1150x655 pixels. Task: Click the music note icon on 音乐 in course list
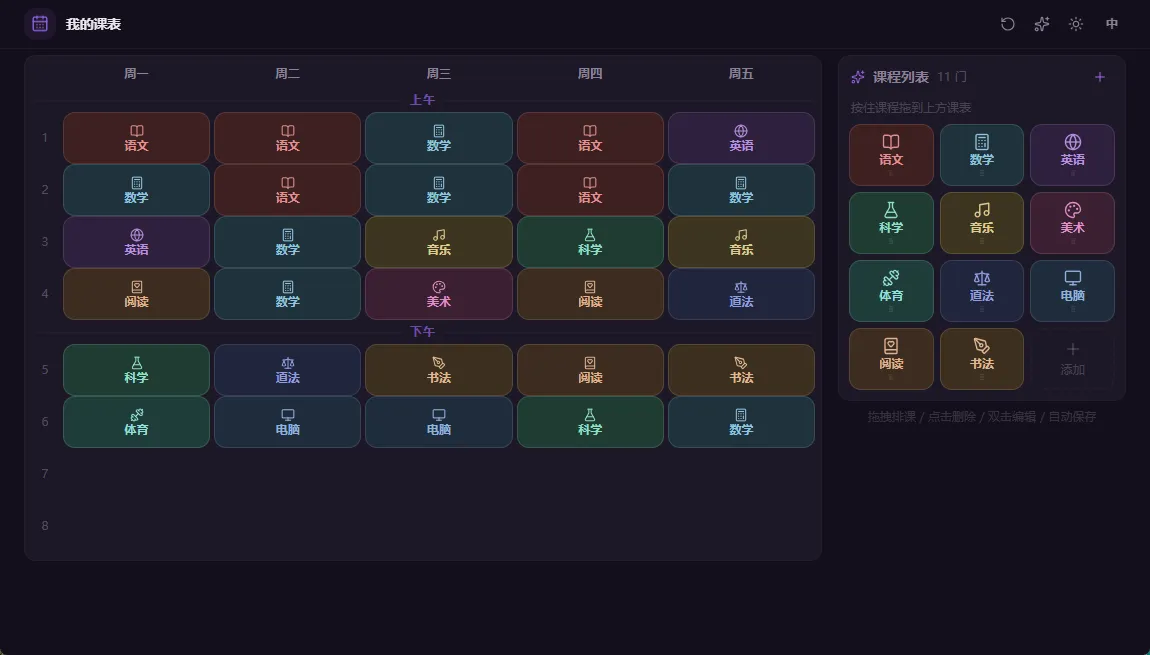[981, 211]
